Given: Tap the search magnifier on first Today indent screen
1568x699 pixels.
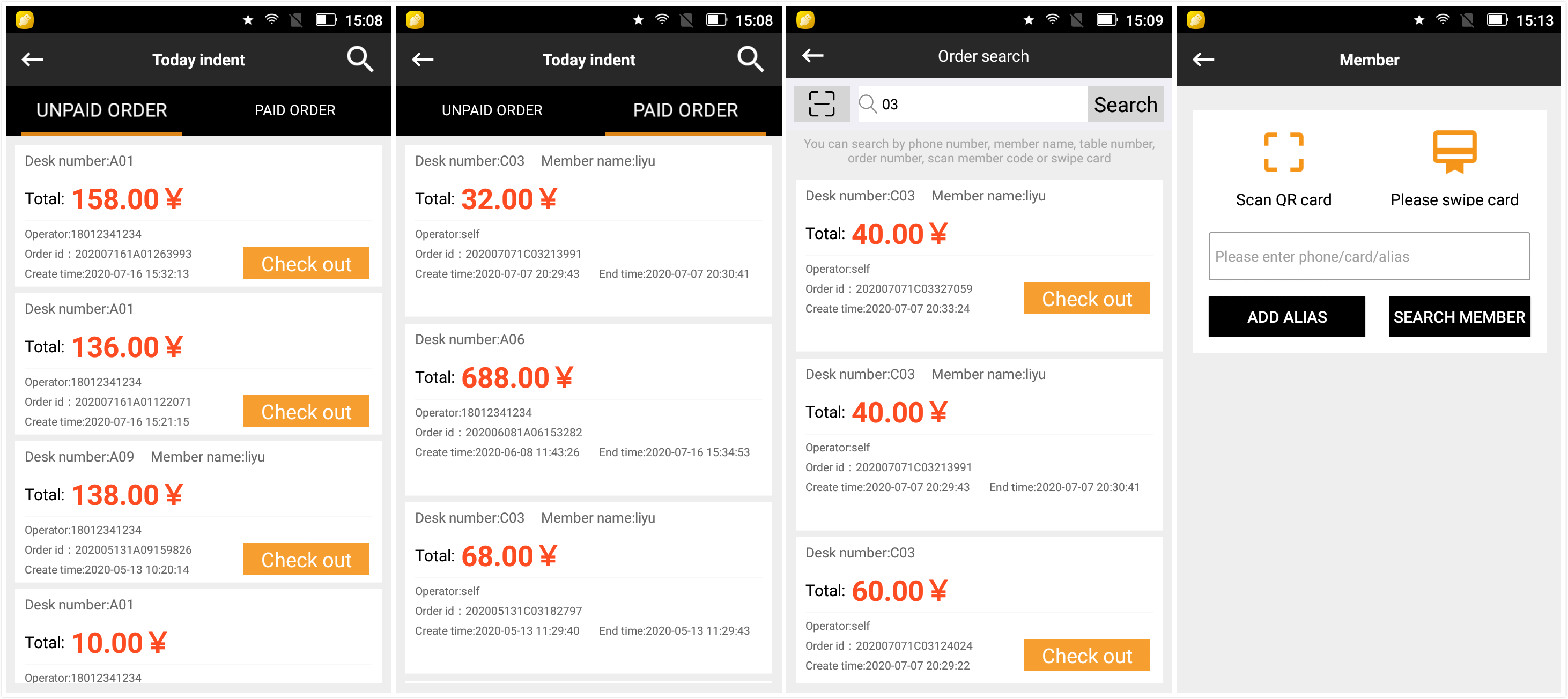Looking at the screenshot, I should pyautogui.click(x=360, y=60).
